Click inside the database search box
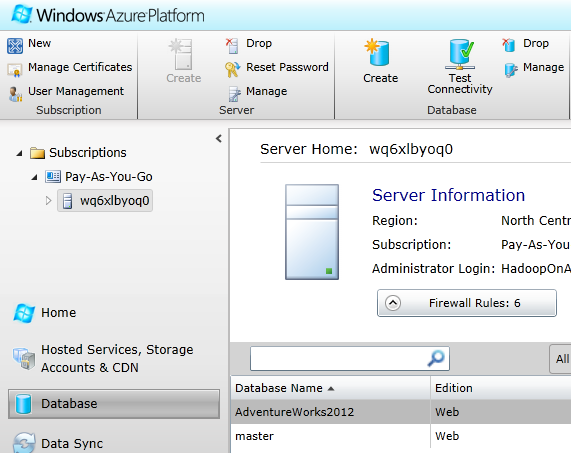 [350, 359]
